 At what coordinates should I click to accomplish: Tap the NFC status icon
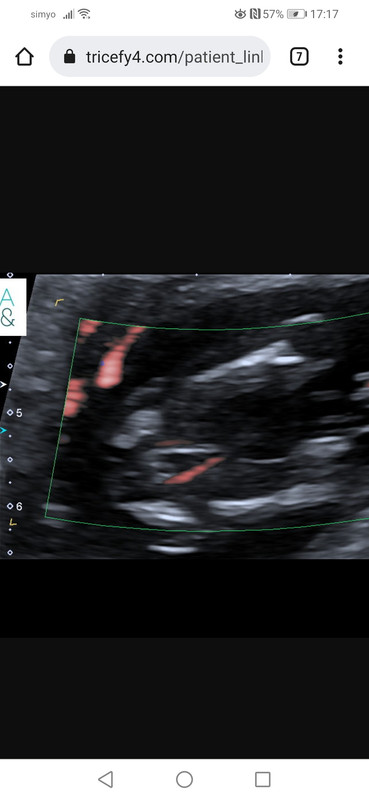(x=255, y=14)
